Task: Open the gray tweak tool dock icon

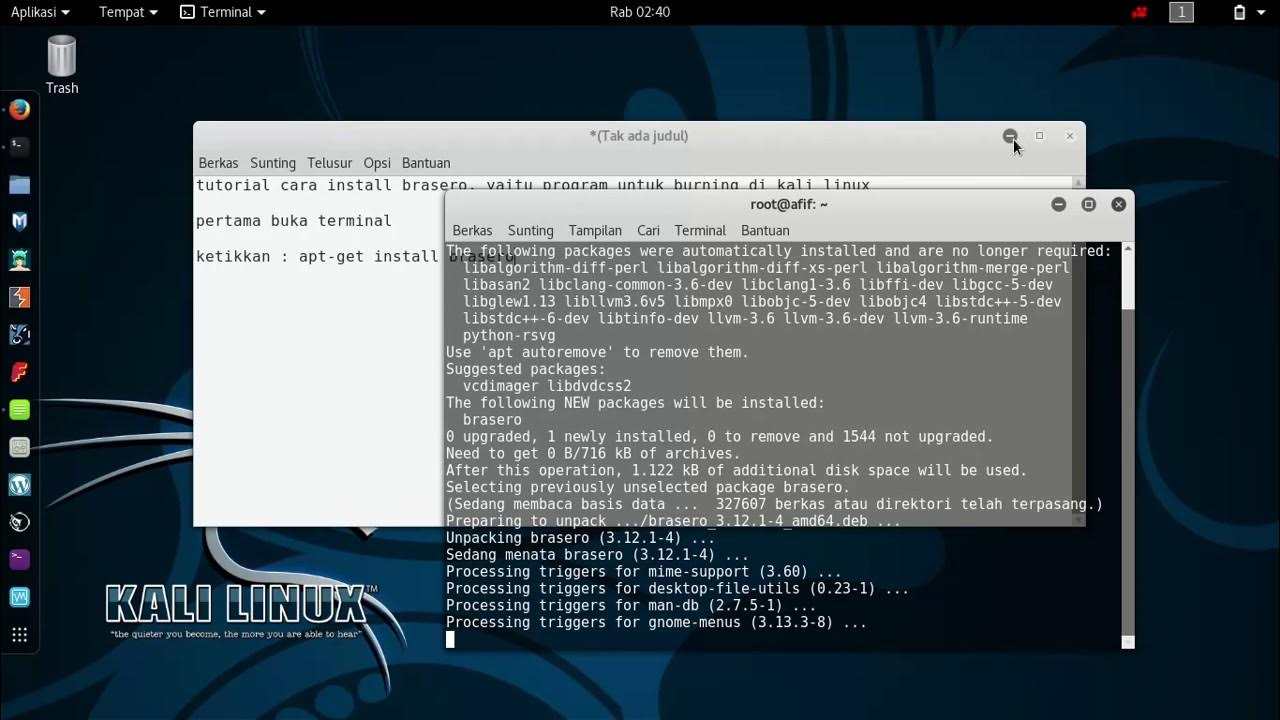Action: click(20, 447)
